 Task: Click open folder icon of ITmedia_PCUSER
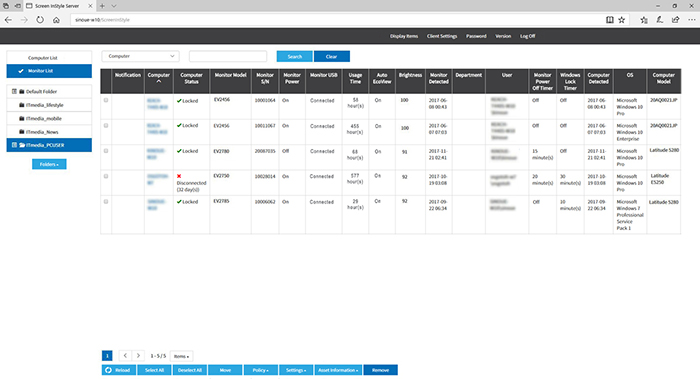pos(22,145)
